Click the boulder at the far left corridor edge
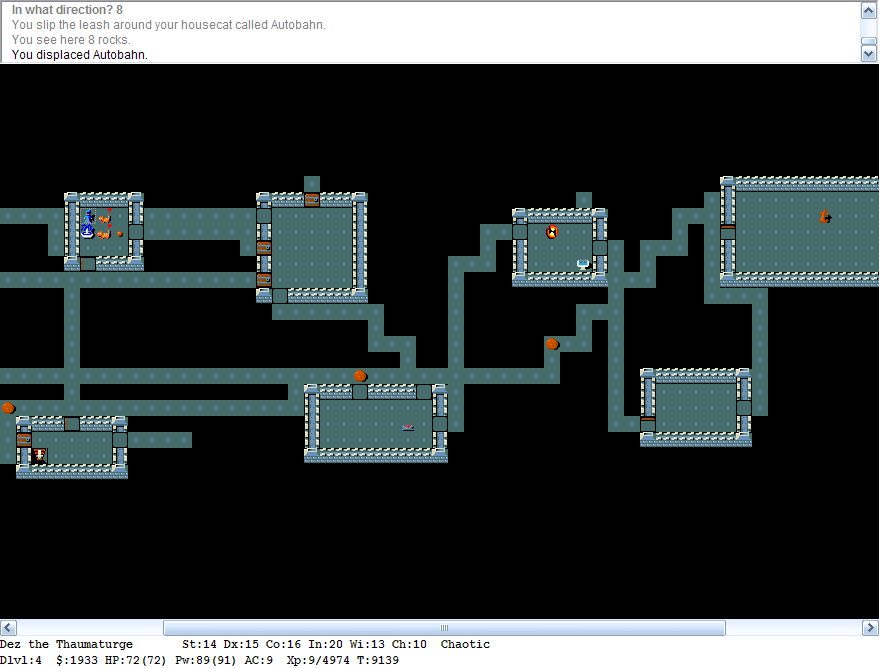 8,407
